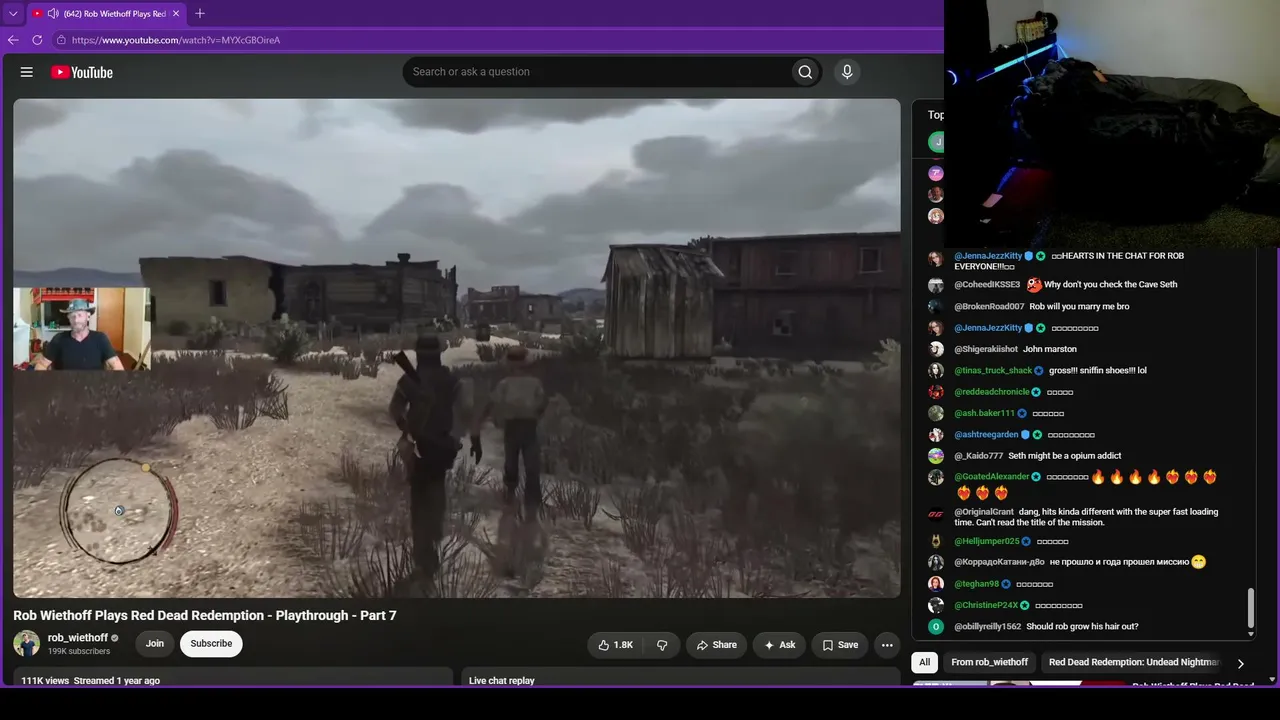This screenshot has height=720, width=1280.
Task: Save video to a playlist
Action: click(840, 645)
